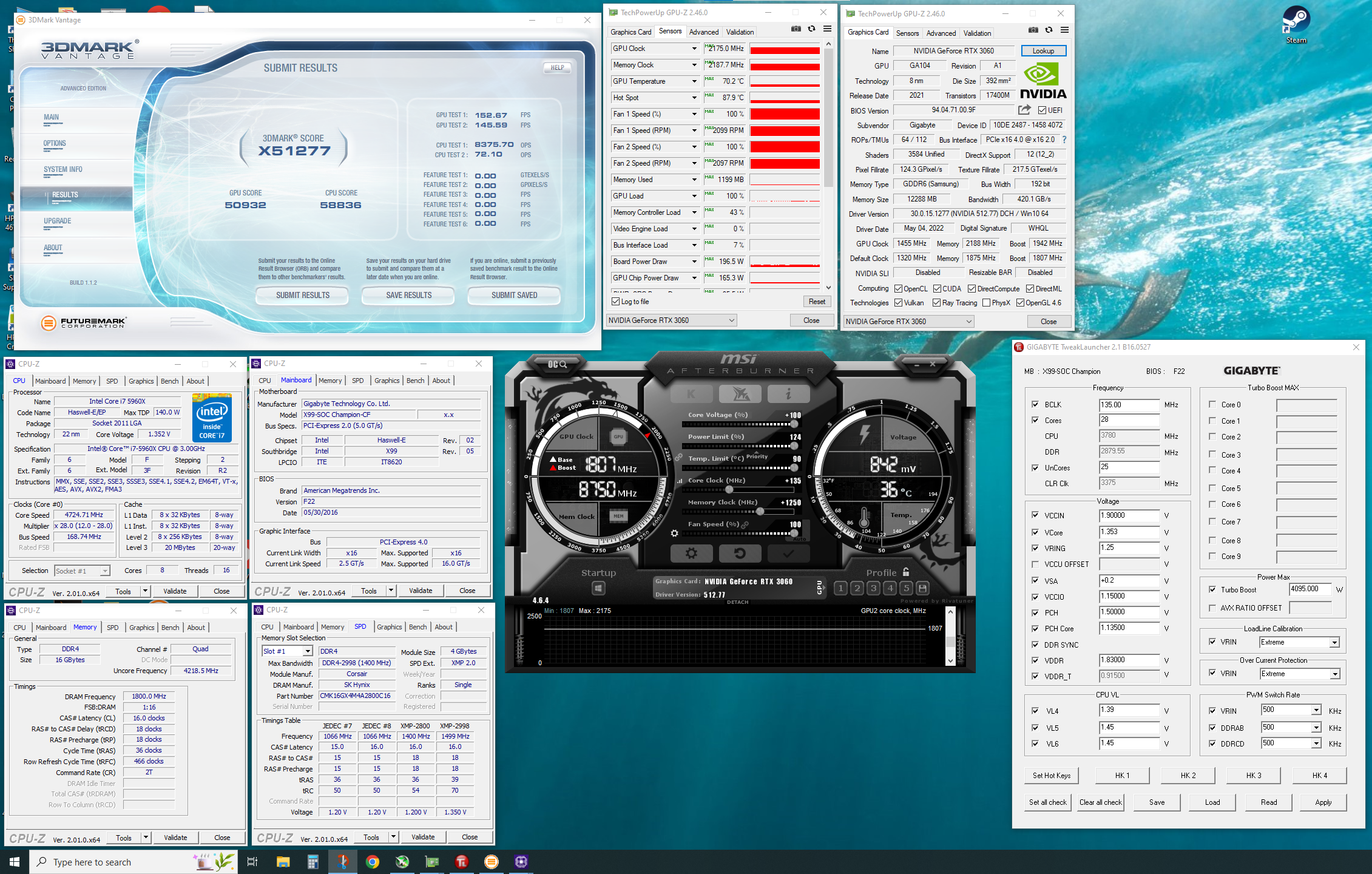Open hamburger menu in GPU-Z Sensors window
This screenshot has height=874, width=1372.
(x=827, y=29)
